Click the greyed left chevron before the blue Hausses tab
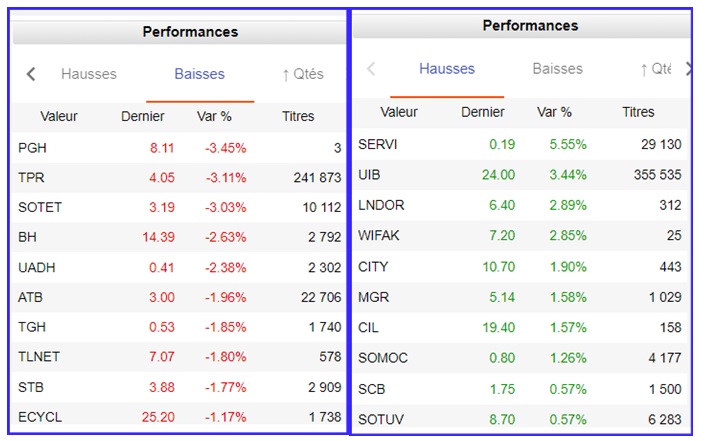The image size is (706, 441). click(x=372, y=69)
